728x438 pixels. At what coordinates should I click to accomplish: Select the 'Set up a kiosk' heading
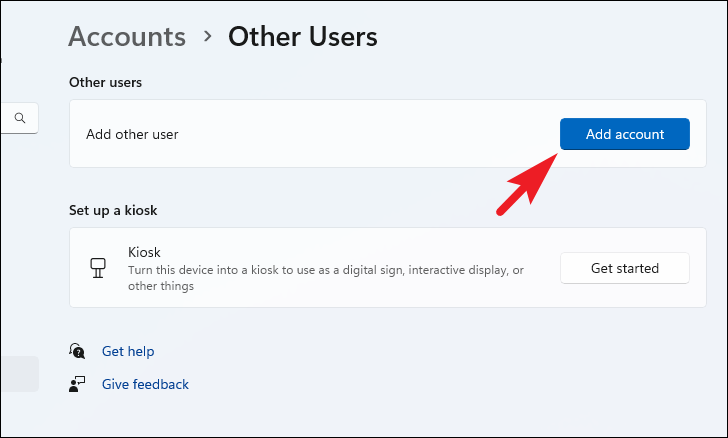113,210
